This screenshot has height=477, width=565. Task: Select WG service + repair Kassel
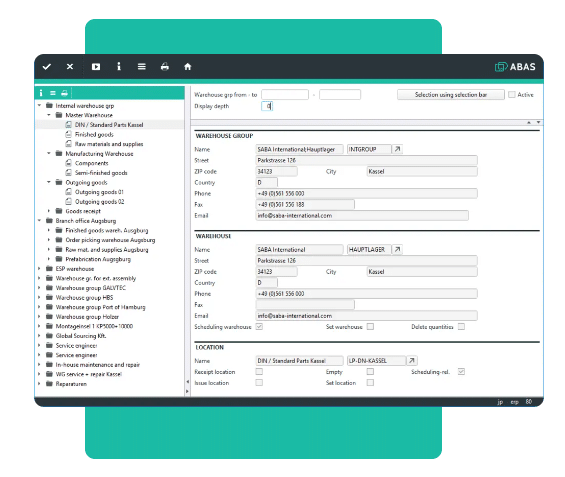[89, 374]
